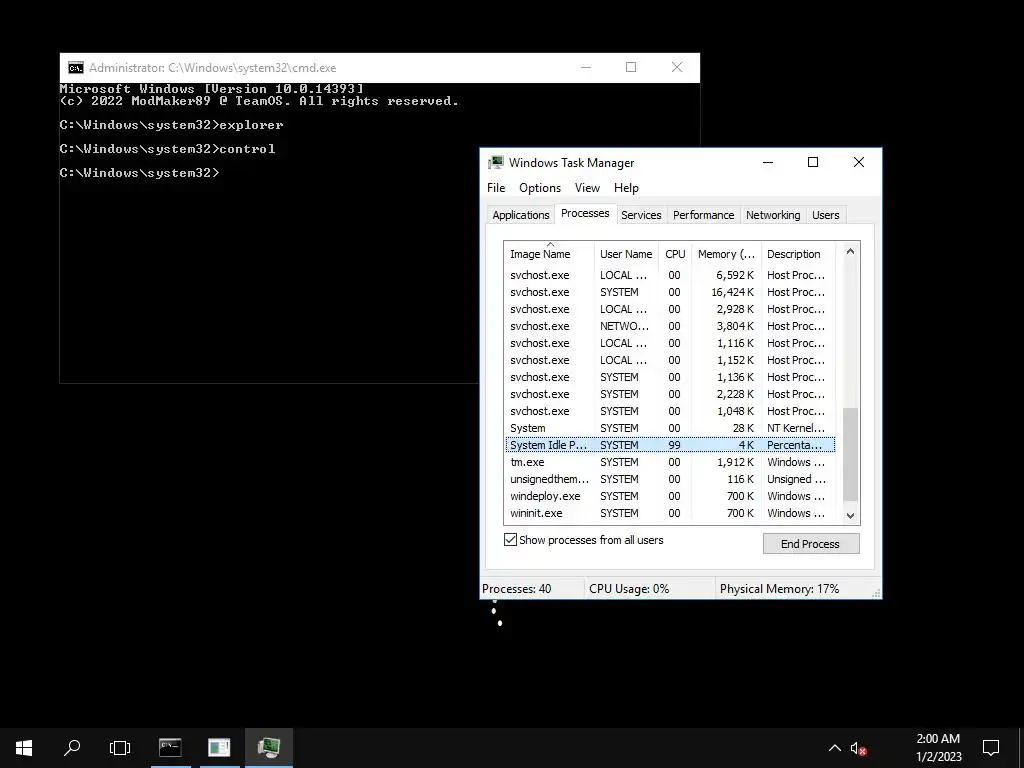Uncheck Show processes from all users
1024x768 pixels.
(x=511, y=540)
